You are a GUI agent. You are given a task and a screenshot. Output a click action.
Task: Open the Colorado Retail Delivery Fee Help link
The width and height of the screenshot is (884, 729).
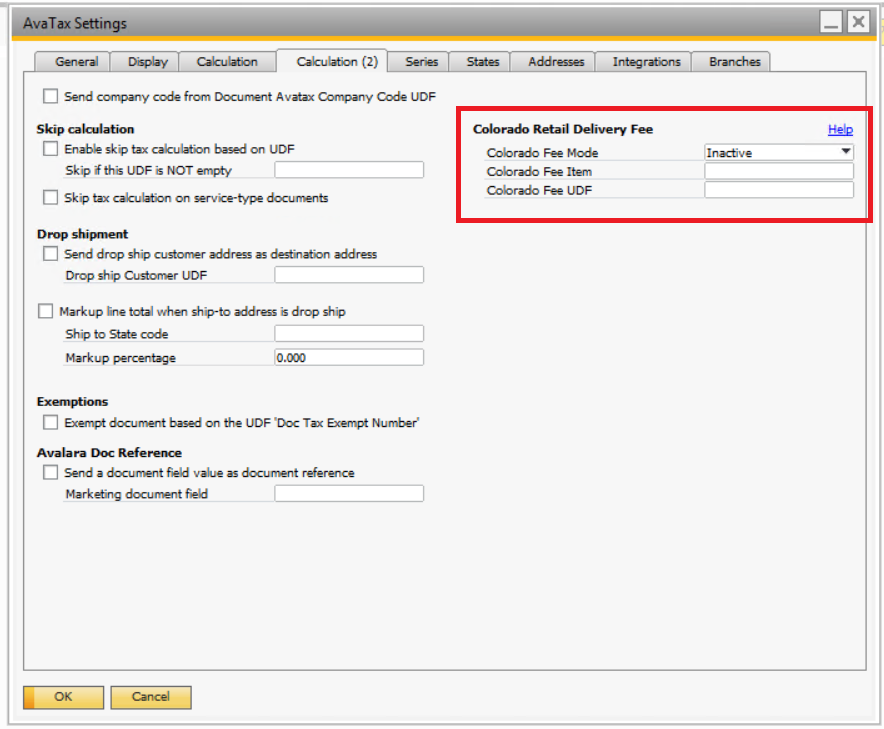[840, 129]
